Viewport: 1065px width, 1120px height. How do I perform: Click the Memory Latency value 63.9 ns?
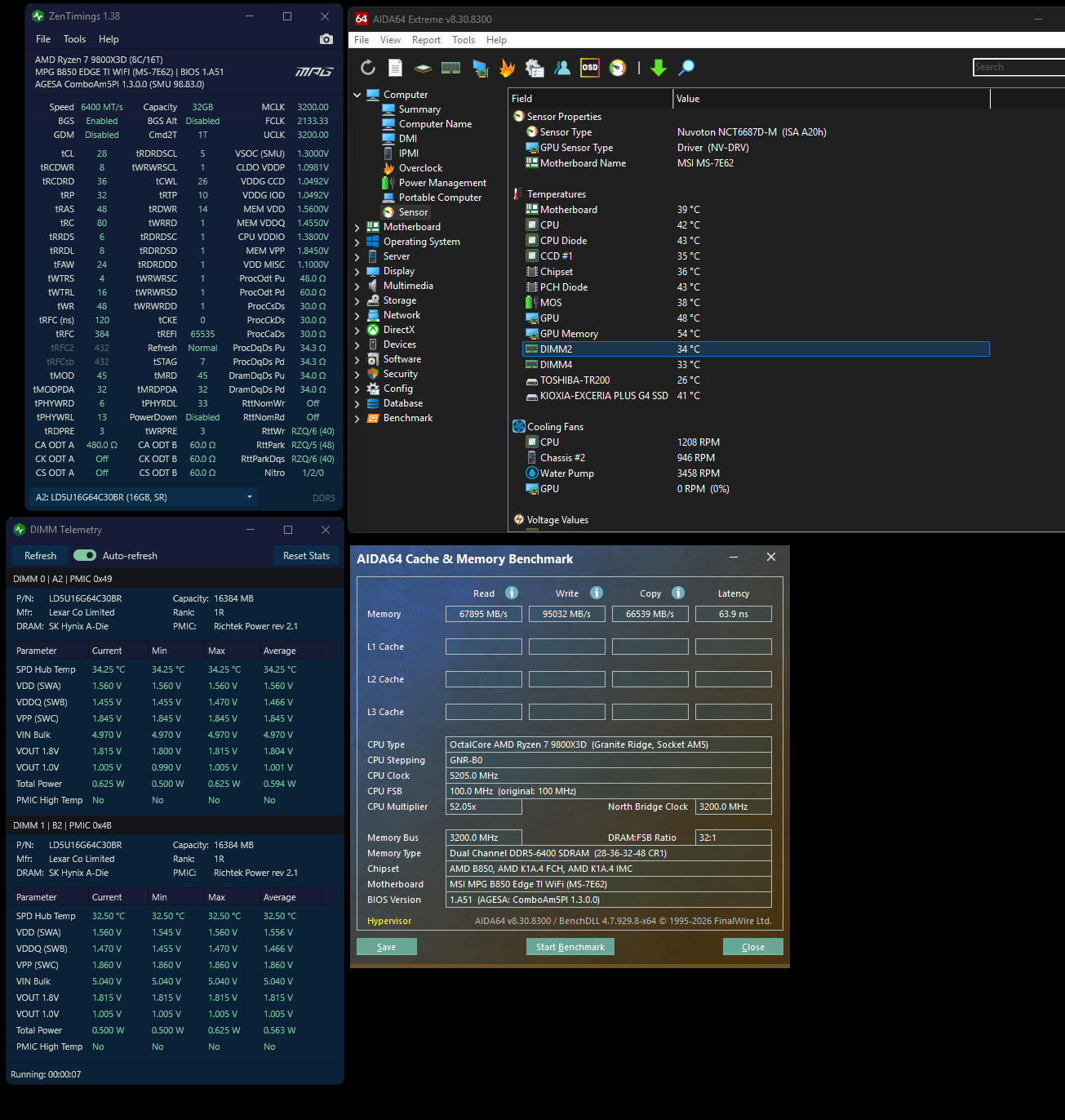[734, 614]
